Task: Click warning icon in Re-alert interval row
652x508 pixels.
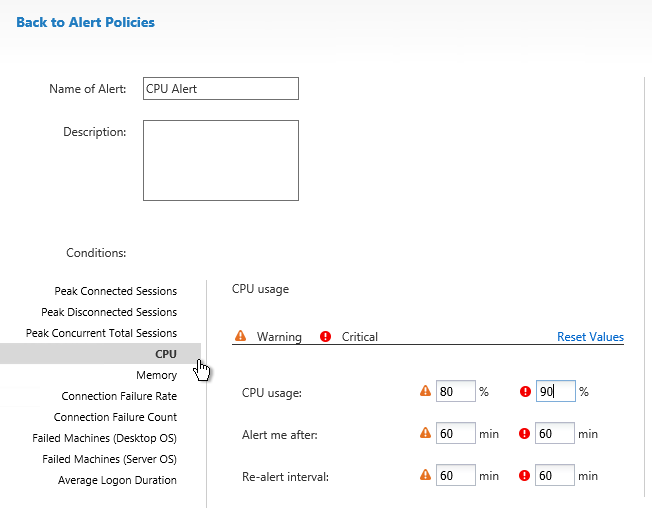Action: pos(425,475)
